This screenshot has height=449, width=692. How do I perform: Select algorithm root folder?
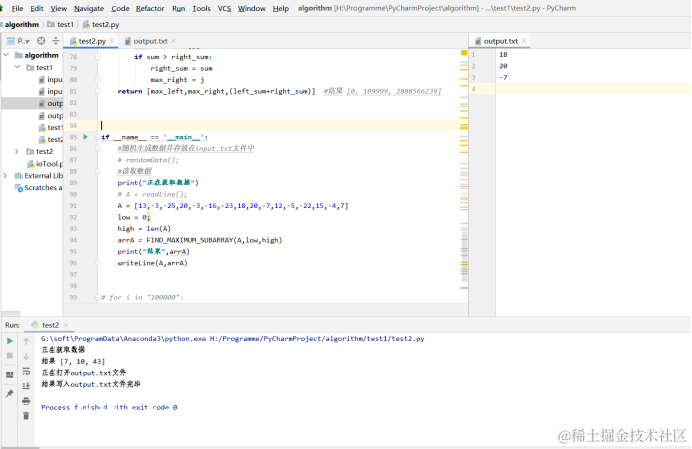(37, 55)
